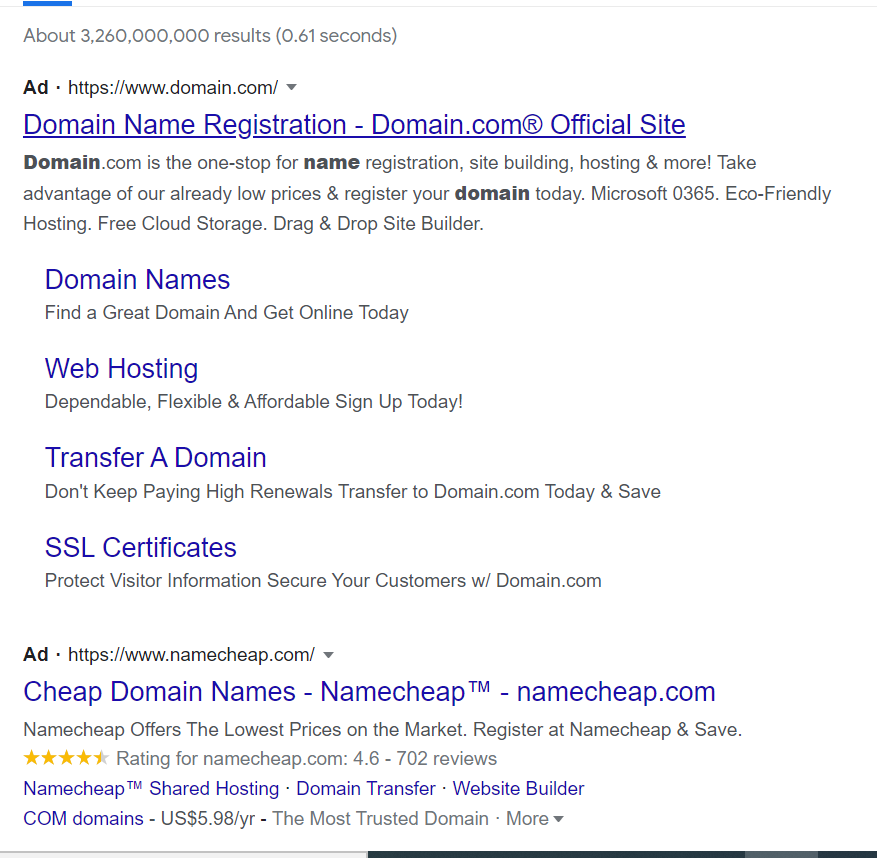Click 'Don't Keep Paying High Renewals' description
This screenshot has height=858, width=877.
point(353,492)
